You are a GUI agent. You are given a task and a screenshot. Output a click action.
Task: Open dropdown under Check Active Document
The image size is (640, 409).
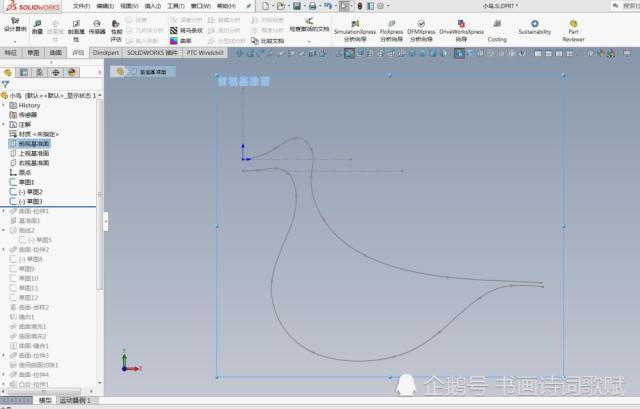click(309, 41)
